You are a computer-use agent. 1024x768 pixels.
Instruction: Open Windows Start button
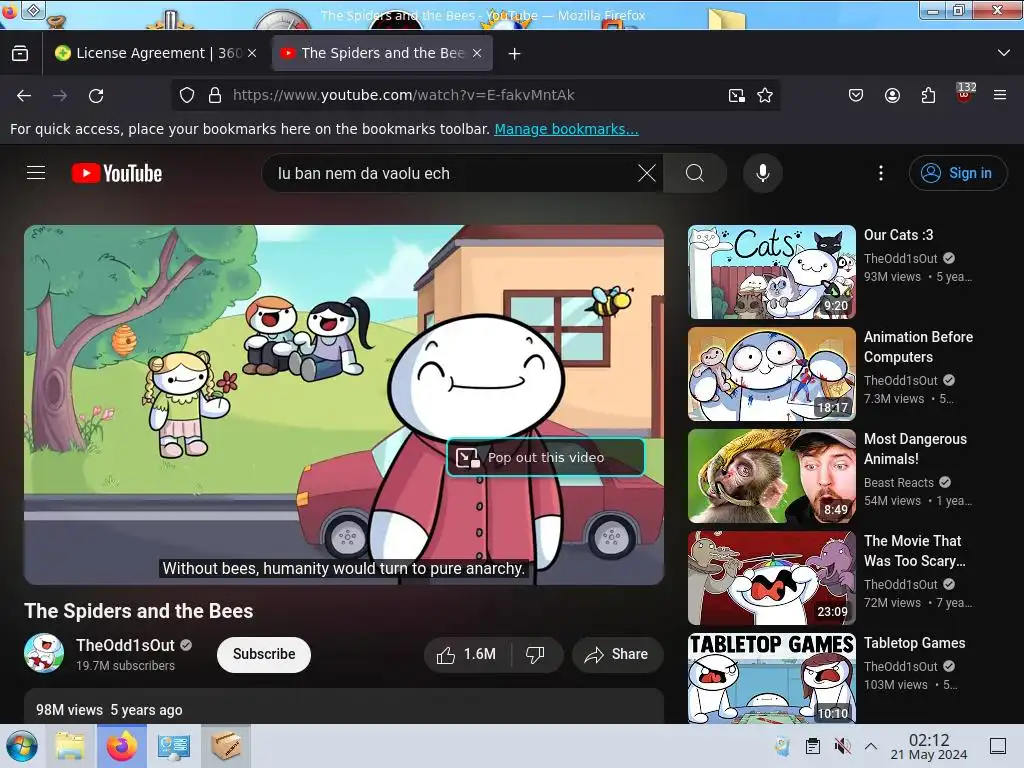click(x=22, y=746)
